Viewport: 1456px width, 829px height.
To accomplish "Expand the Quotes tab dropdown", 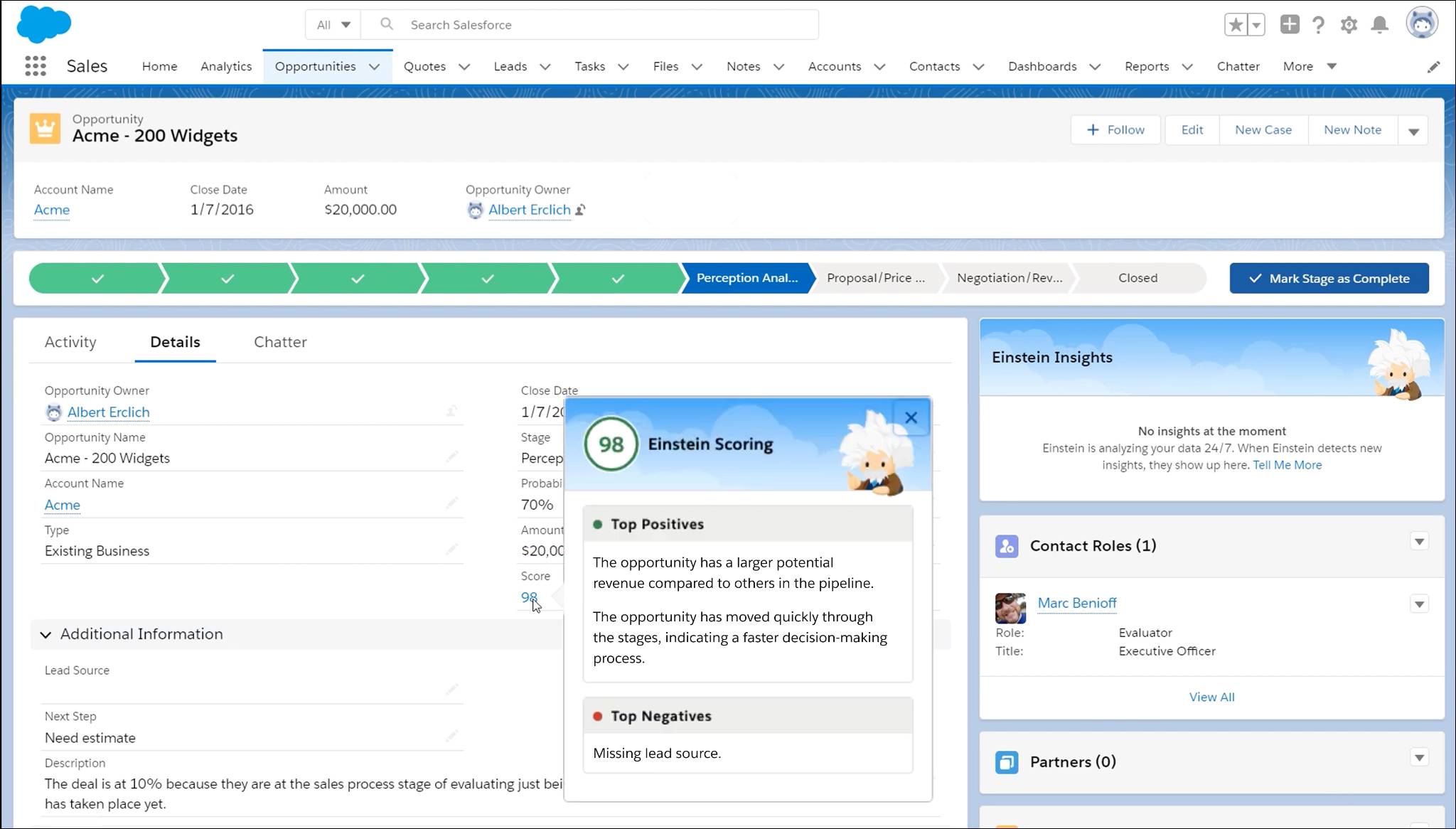I will (464, 67).
